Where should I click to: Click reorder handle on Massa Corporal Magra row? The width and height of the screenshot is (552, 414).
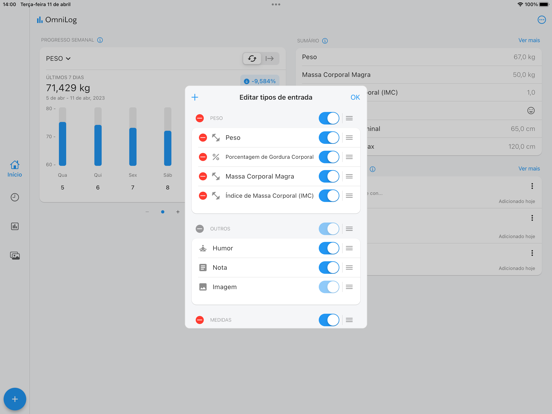349,176
